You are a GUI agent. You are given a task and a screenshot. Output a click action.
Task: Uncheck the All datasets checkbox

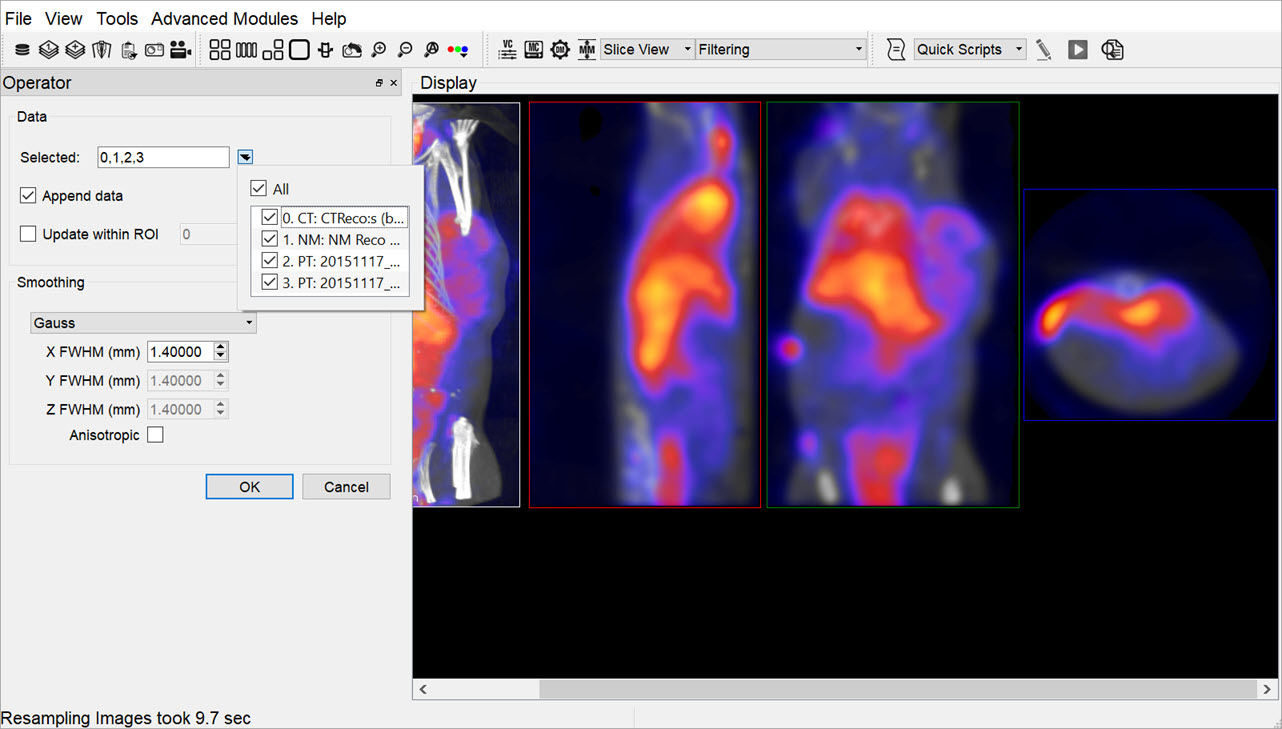[259, 189]
